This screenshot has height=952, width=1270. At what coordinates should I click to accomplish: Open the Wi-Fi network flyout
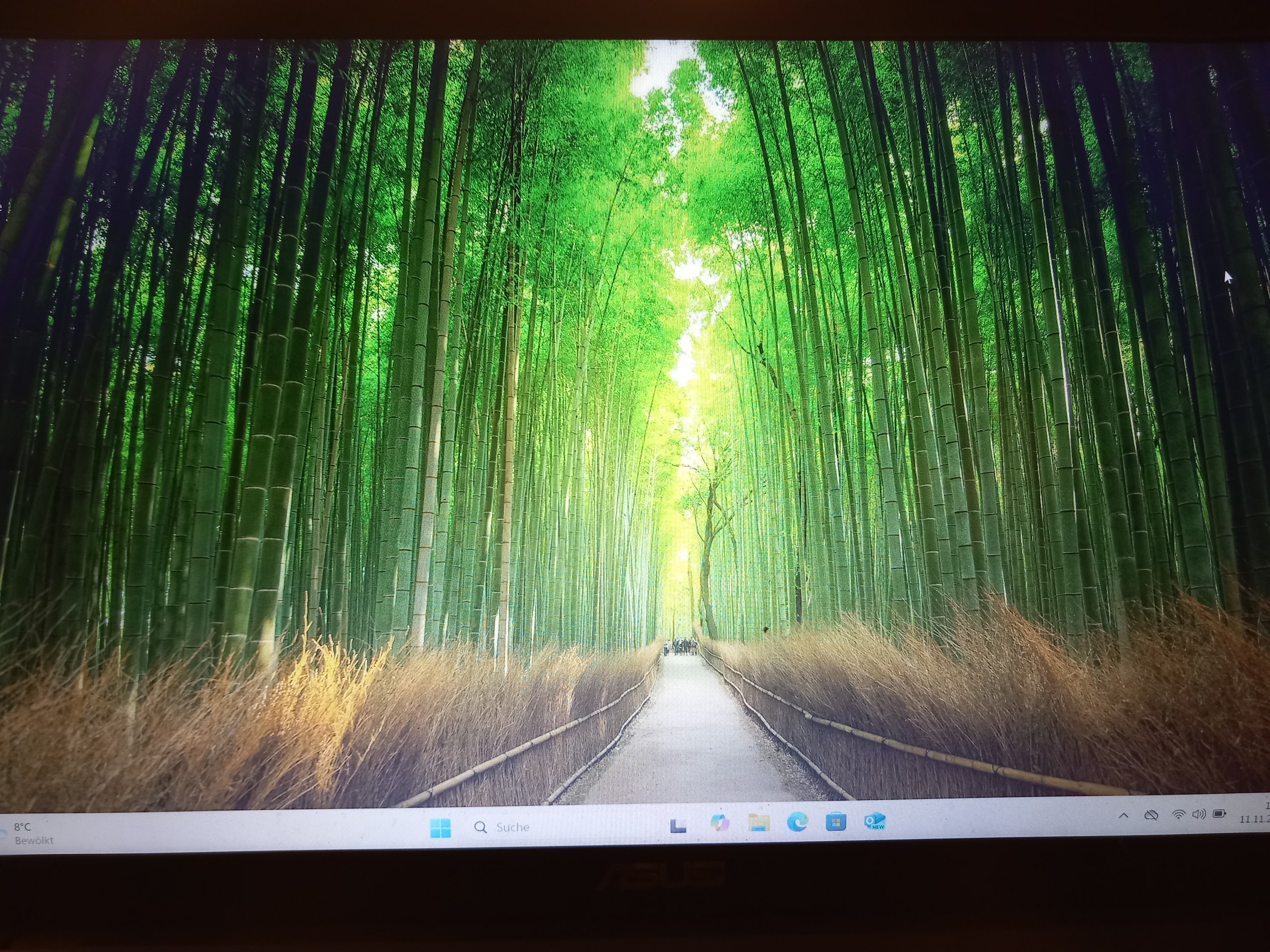click(x=1178, y=814)
